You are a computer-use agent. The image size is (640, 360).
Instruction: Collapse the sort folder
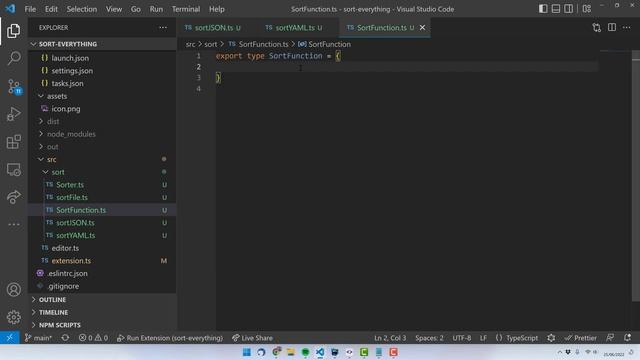tap(102, 172)
